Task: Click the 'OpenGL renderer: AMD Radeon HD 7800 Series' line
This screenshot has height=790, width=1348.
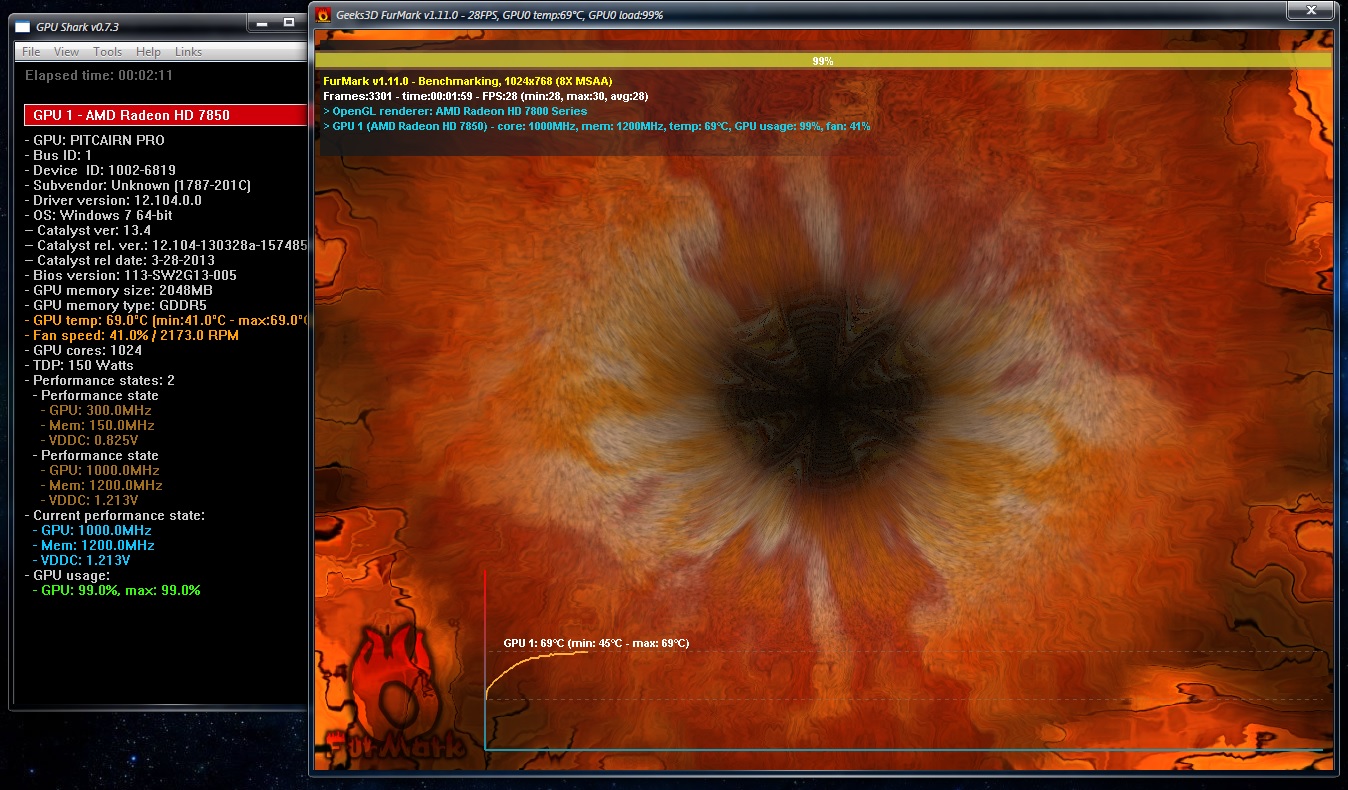Action: click(455, 111)
